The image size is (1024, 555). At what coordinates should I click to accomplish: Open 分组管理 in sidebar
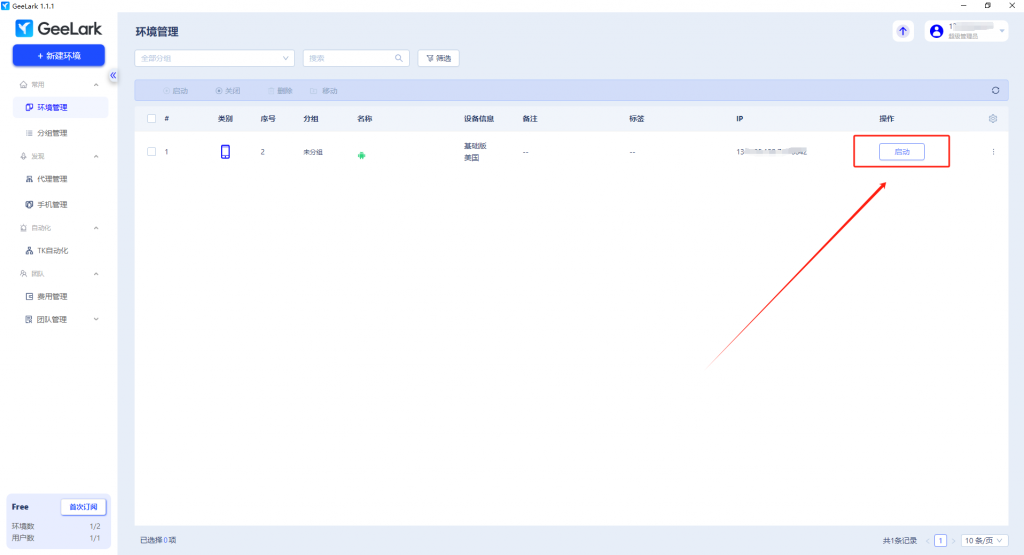click(52, 133)
